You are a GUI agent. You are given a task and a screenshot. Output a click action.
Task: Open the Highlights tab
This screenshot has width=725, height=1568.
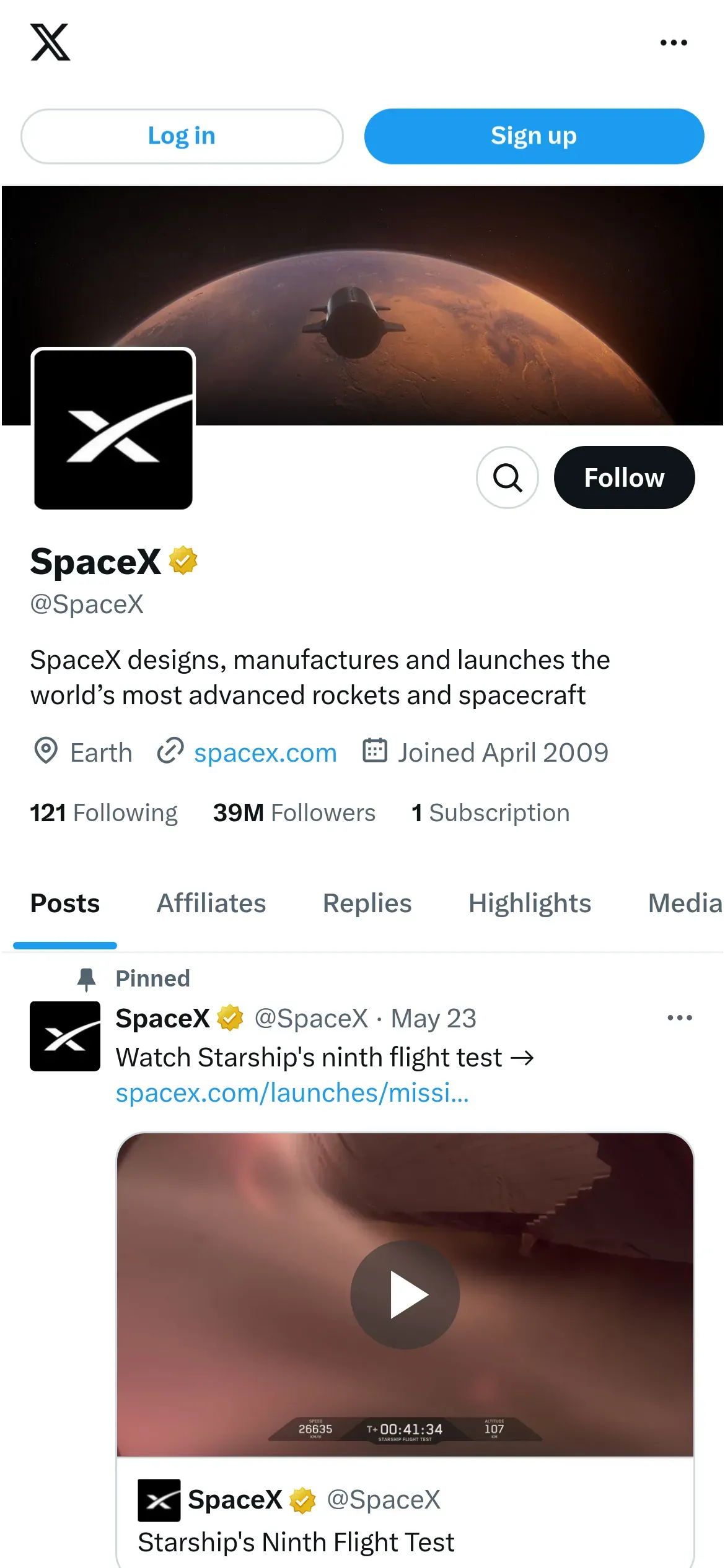pyautogui.click(x=530, y=904)
